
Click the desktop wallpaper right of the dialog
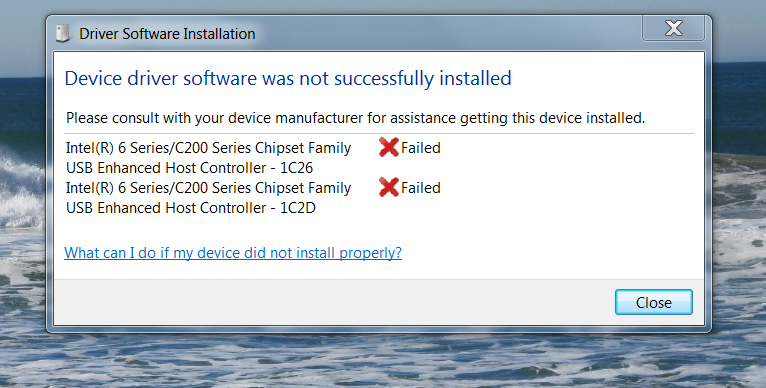740,195
